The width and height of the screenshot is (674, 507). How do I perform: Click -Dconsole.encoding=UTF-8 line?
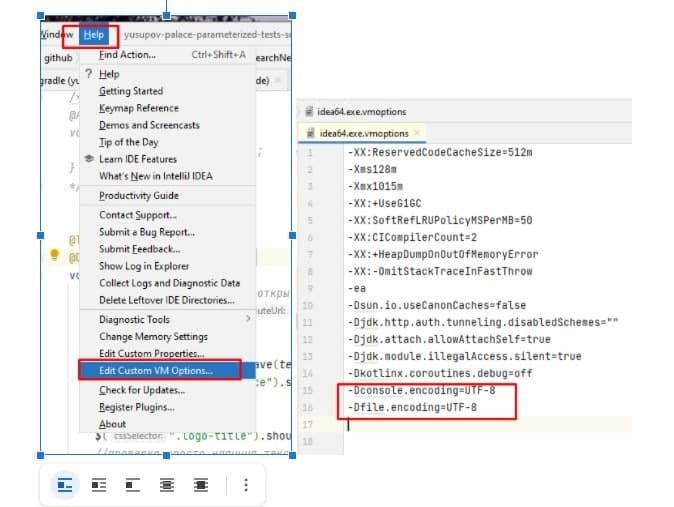[x=421, y=390]
